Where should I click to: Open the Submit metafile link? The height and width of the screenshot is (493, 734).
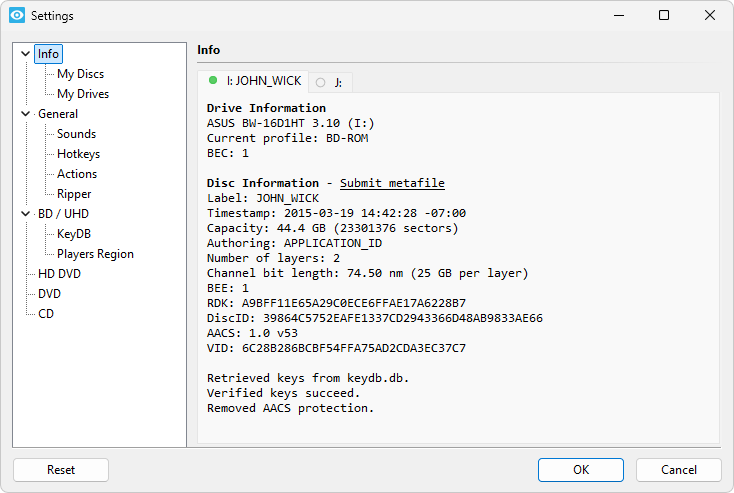(392, 183)
